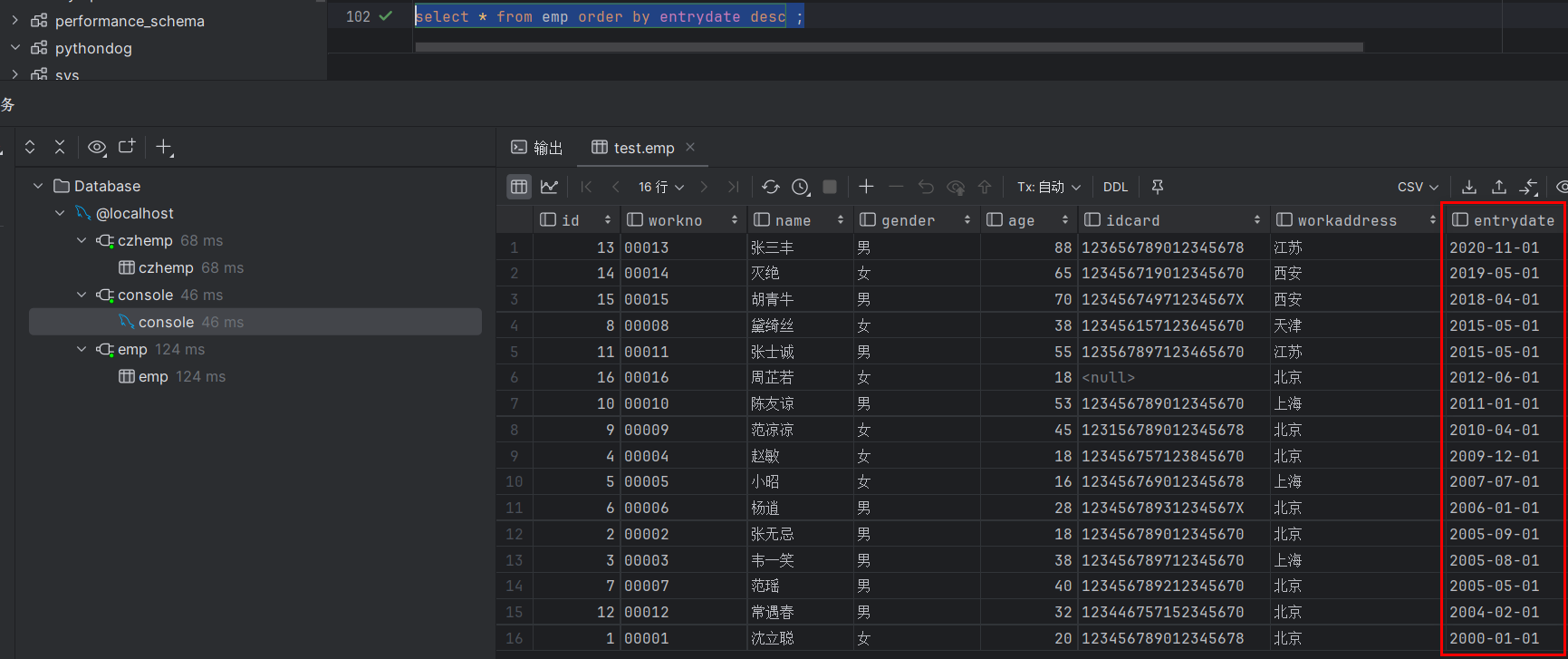This screenshot has width=1568, height=659.
Task: Select entrydate cell 2020-11-01
Action: click(x=1504, y=247)
